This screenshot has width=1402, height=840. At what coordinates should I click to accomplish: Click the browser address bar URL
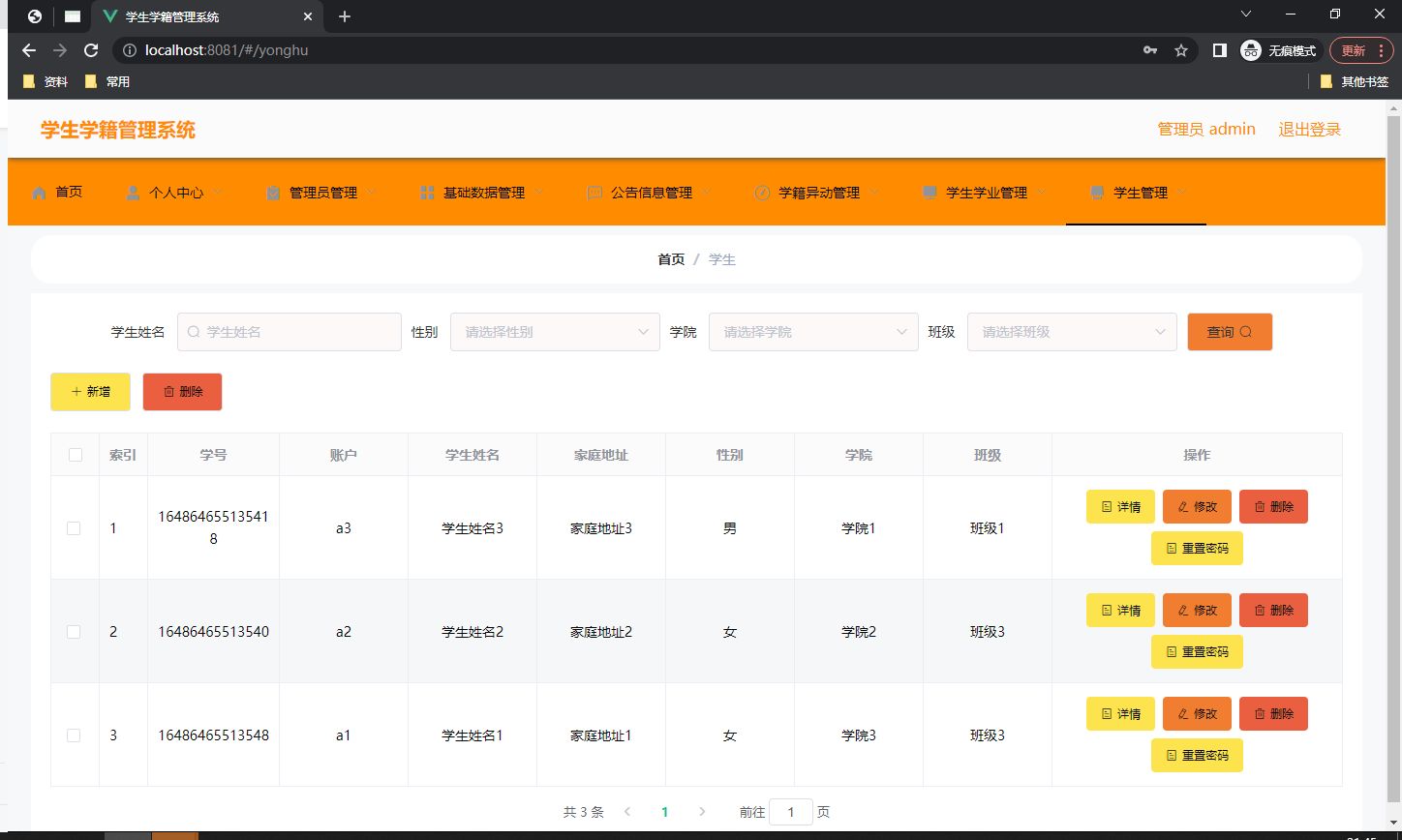tap(227, 50)
